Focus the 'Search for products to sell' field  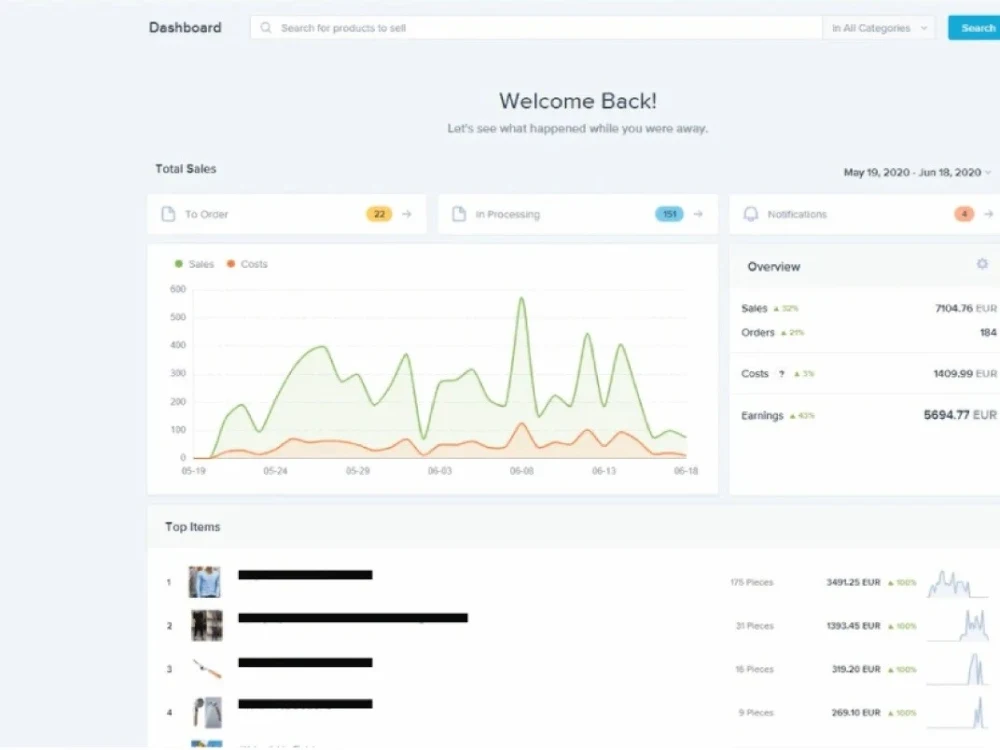pyautogui.click(x=536, y=28)
